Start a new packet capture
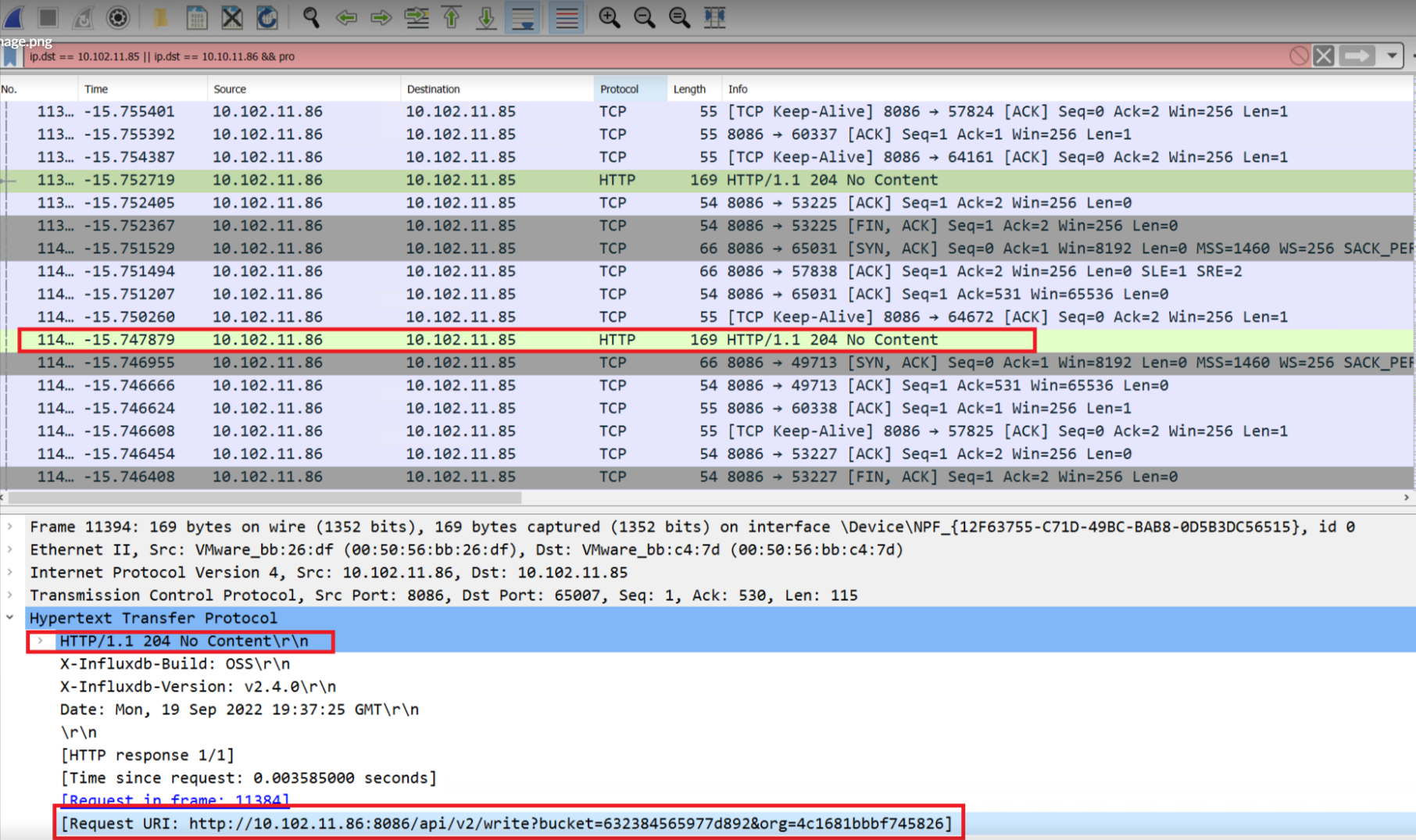The image size is (1416, 840). coord(14,17)
